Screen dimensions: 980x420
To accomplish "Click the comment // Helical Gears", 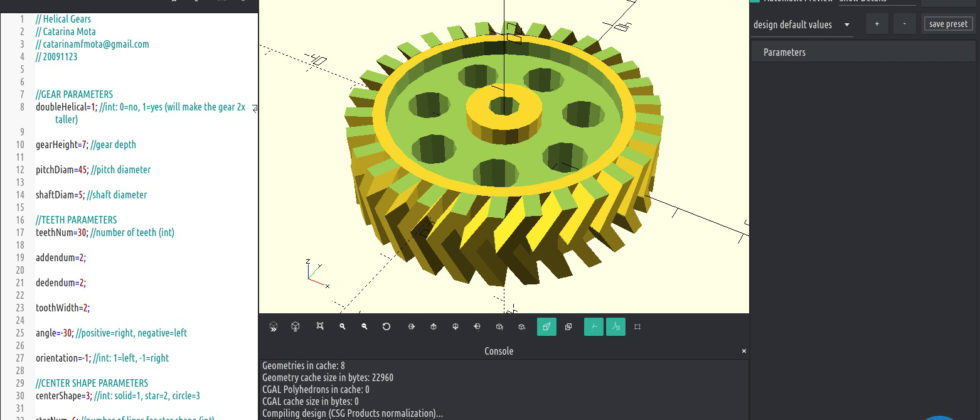I will 63,19.
